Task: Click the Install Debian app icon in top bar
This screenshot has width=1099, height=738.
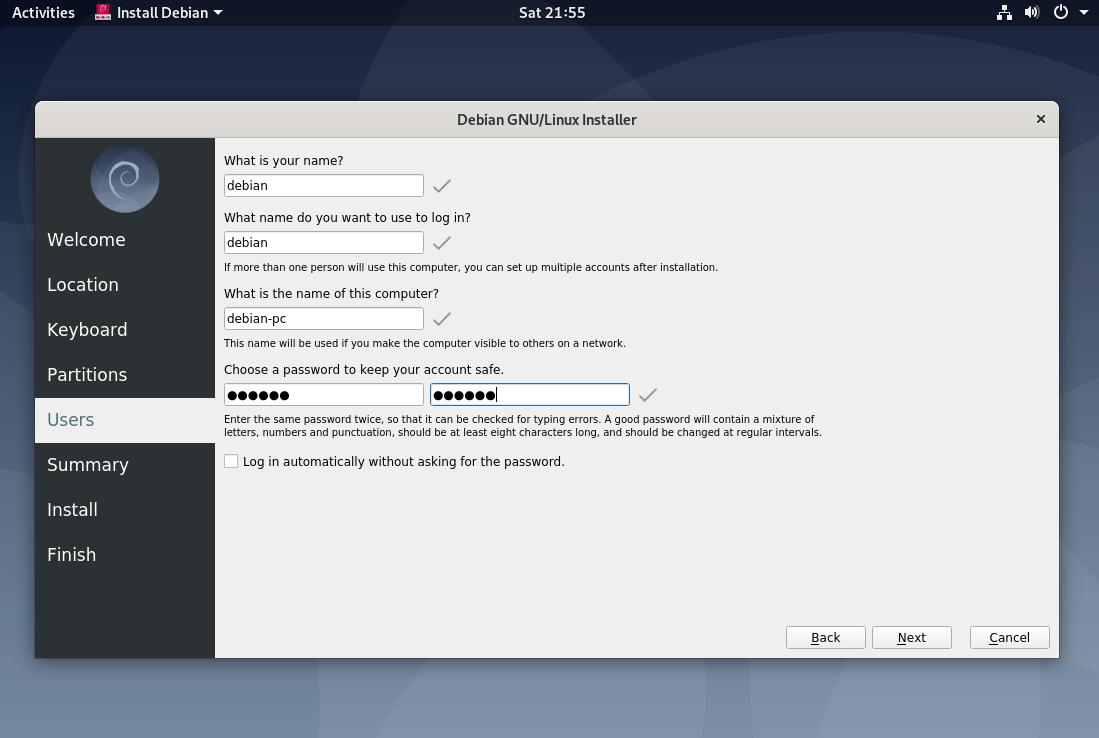Action: tap(103, 13)
